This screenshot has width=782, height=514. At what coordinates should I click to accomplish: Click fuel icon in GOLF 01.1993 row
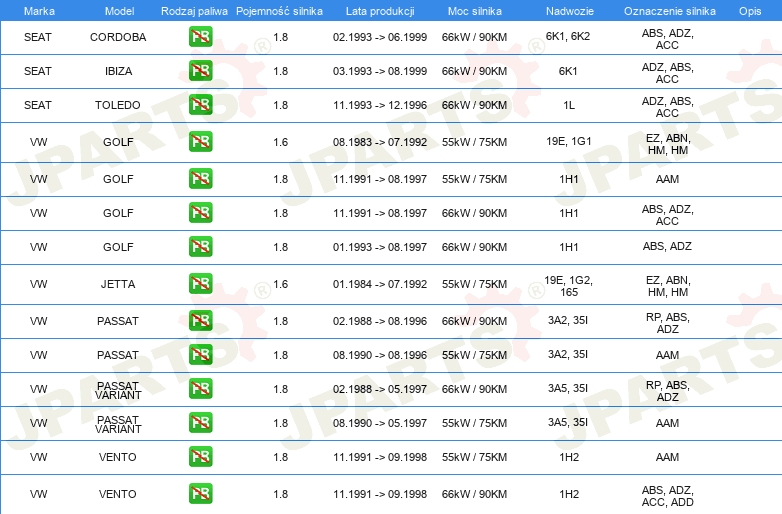point(200,246)
